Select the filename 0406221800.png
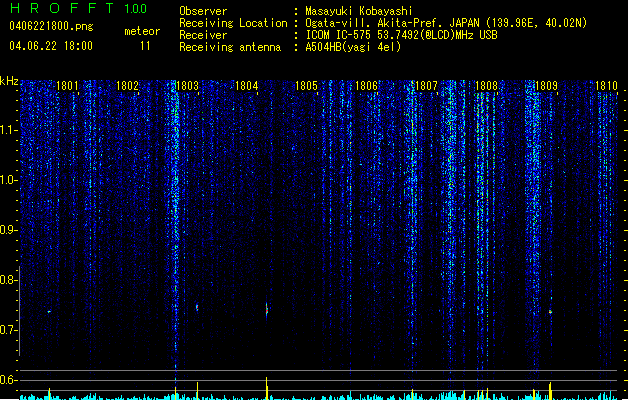Image resolution: width=629 pixels, height=400 pixels. [51, 26]
